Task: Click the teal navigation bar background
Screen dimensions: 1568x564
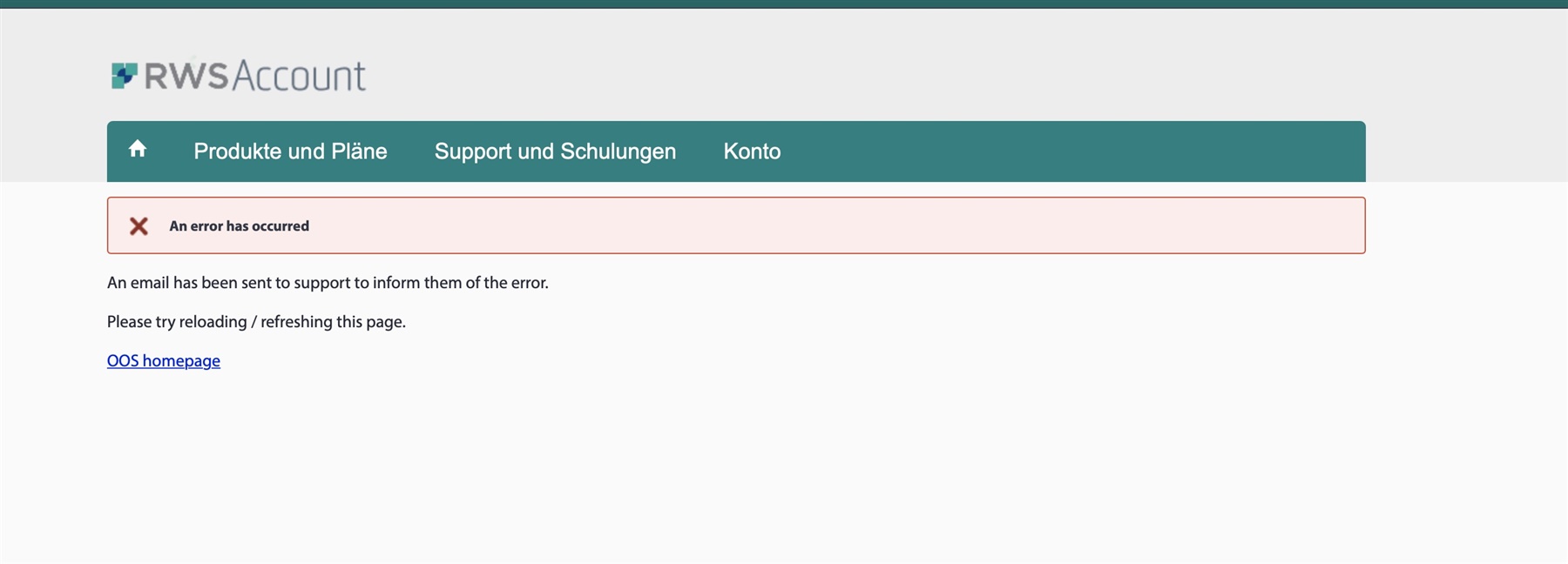Action: point(1045,150)
